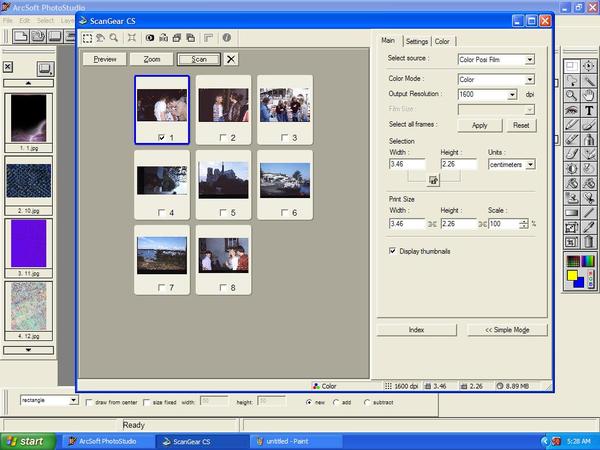
Task: Click the New document icon in PhotoStudio toolbar
Action: tap(21, 37)
